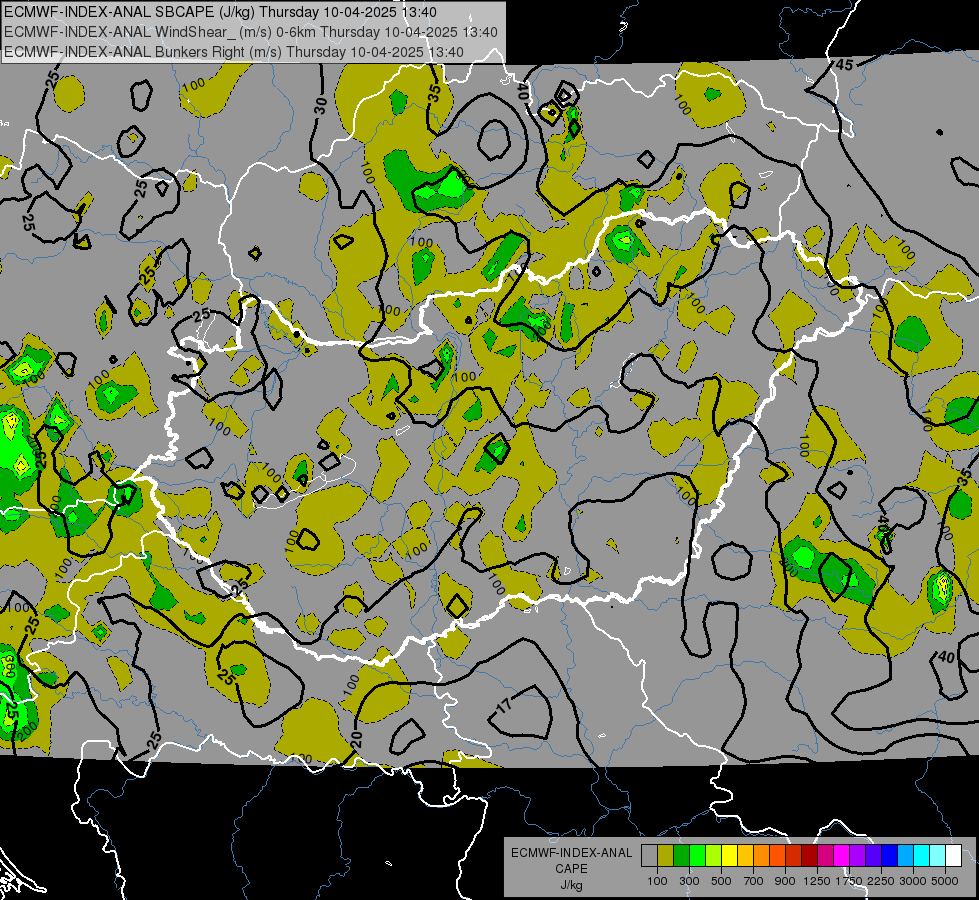Image resolution: width=979 pixels, height=900 pixels.
Task: Select the indigo swatch left of the 2250 tick
Action: tap(873, 855)
